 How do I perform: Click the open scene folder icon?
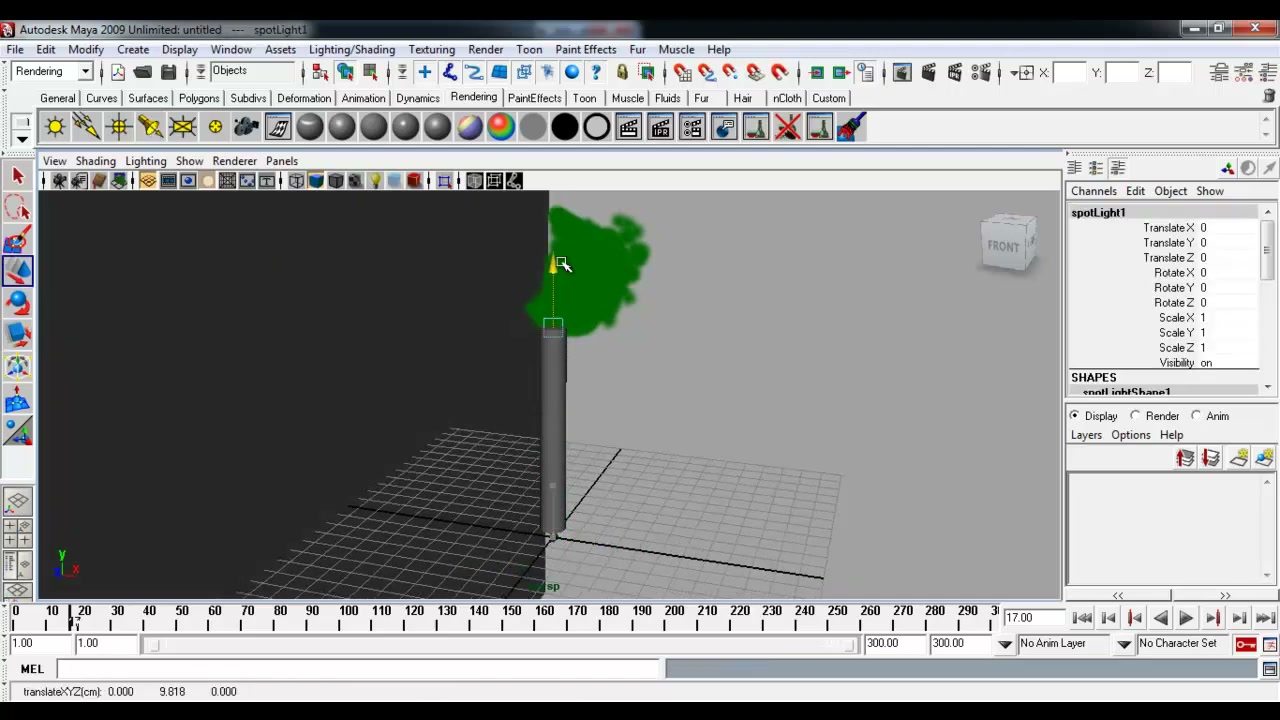(x=143, y=72)
